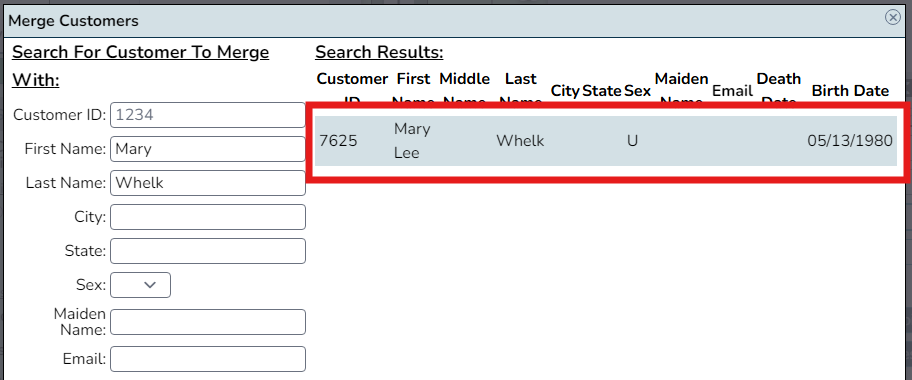Click into the State input field
Viewport: 912px width, 380px height.
[208, 251]
